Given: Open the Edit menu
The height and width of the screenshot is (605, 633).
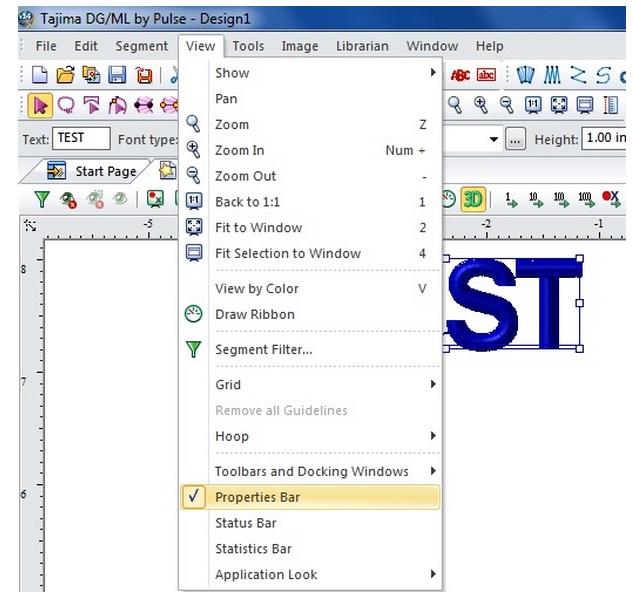Looking at the screenshot, I should [x=86, y=46].
